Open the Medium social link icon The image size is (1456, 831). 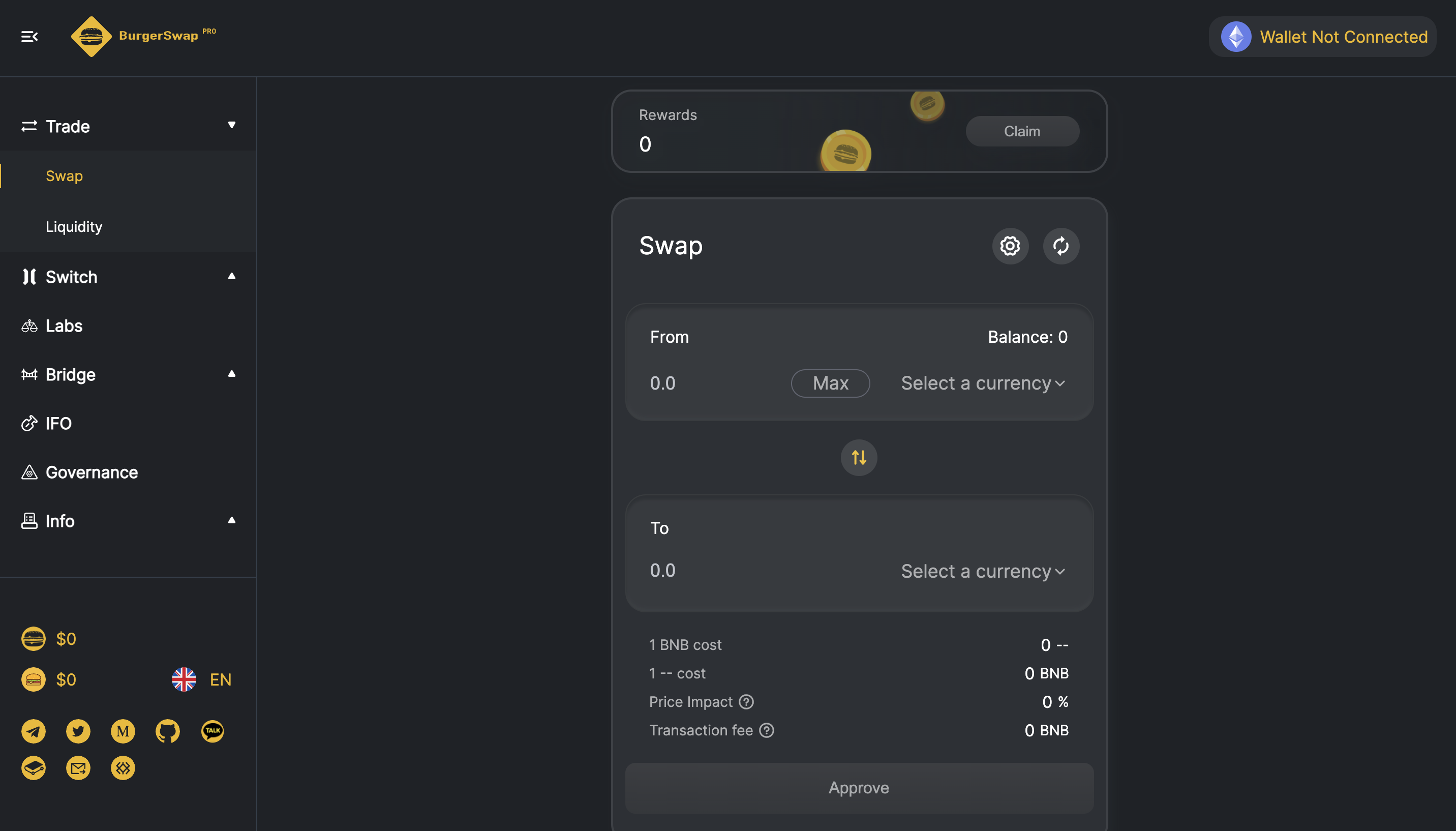click(123, 731)
